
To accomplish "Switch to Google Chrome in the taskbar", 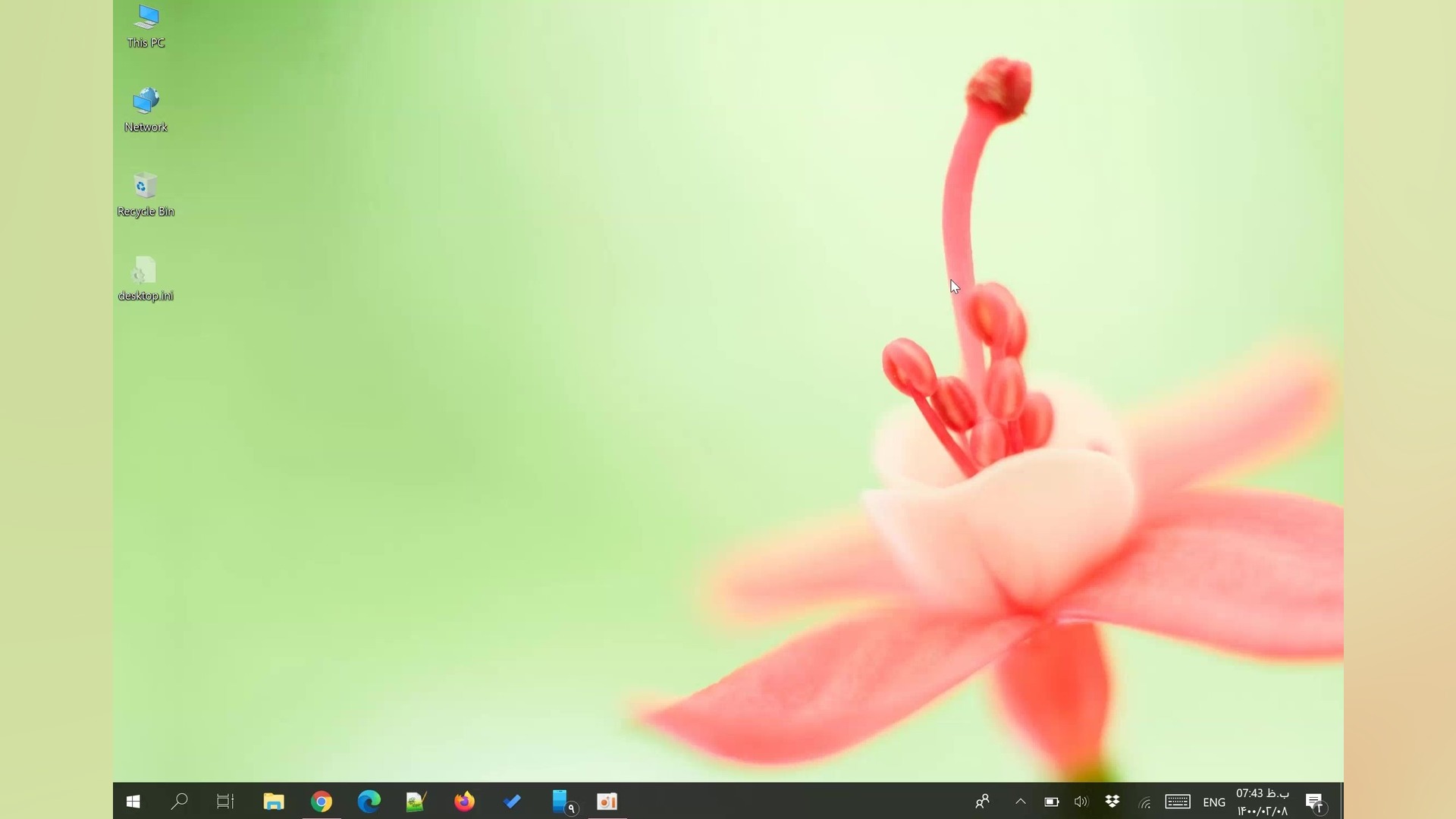I will tap(322, 802).
